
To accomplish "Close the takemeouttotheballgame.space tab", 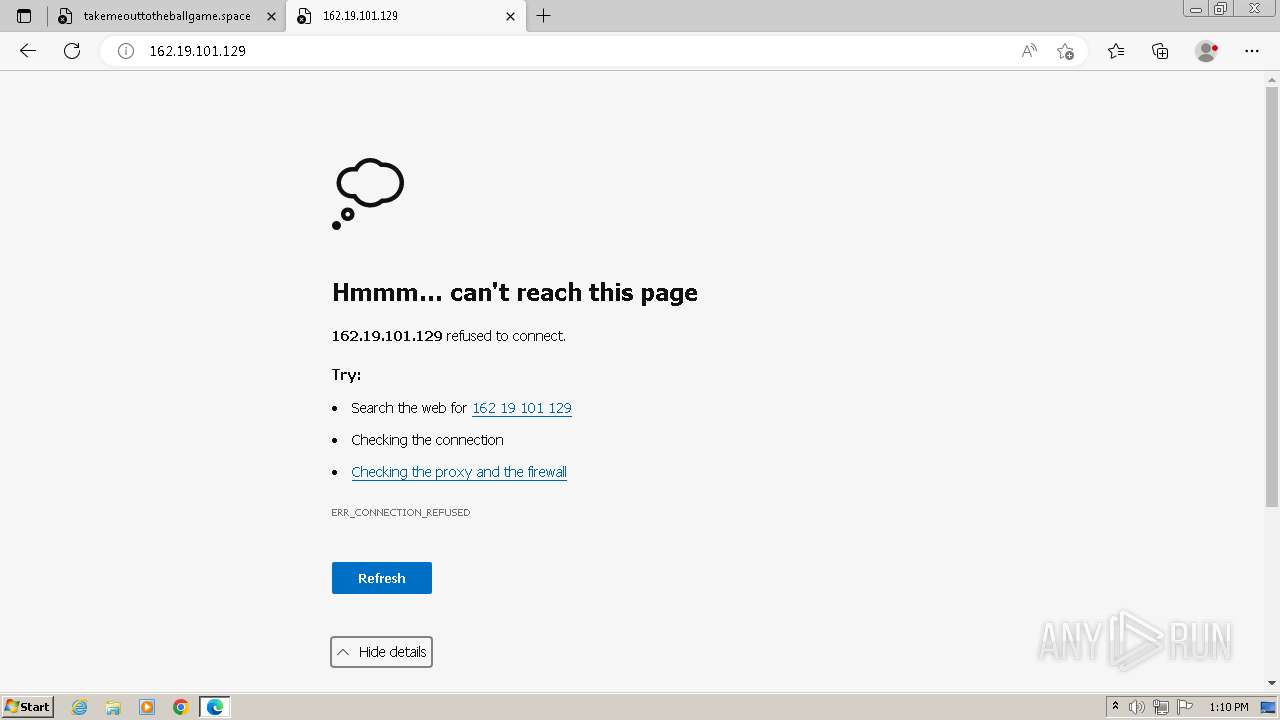I will 271,16.
